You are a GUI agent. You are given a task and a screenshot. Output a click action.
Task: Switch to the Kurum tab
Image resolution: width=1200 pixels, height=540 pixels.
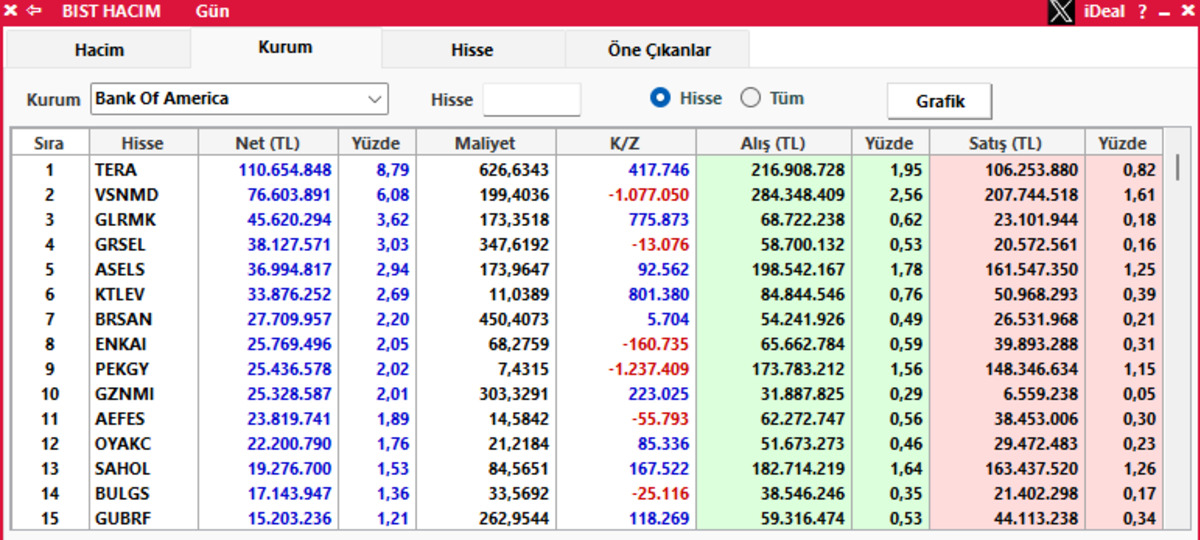285,47
